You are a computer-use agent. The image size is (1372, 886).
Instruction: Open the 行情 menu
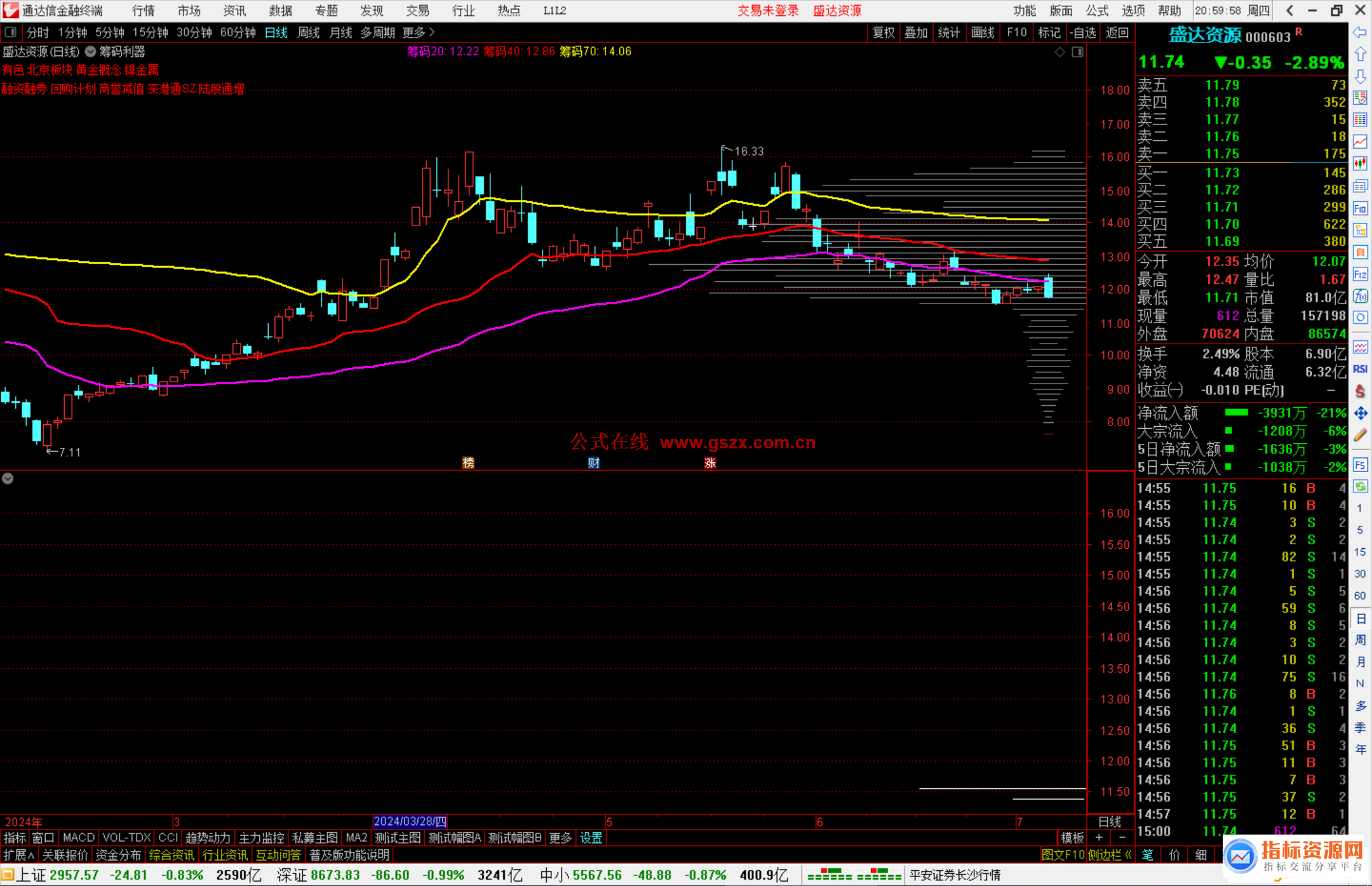(143, 11)
